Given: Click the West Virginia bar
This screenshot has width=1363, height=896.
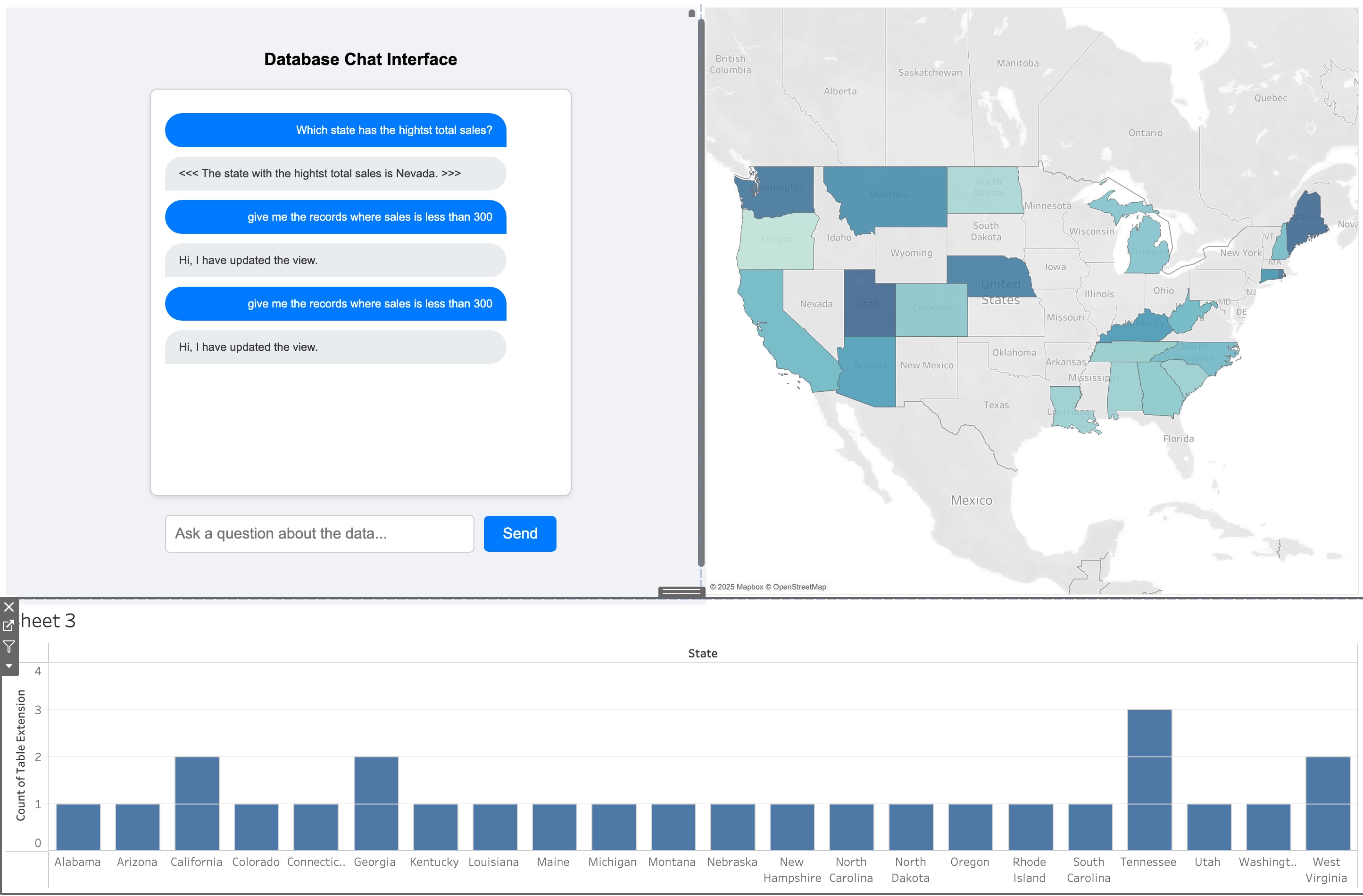Looking at the screenshot, I should [x=1327, y=803].
